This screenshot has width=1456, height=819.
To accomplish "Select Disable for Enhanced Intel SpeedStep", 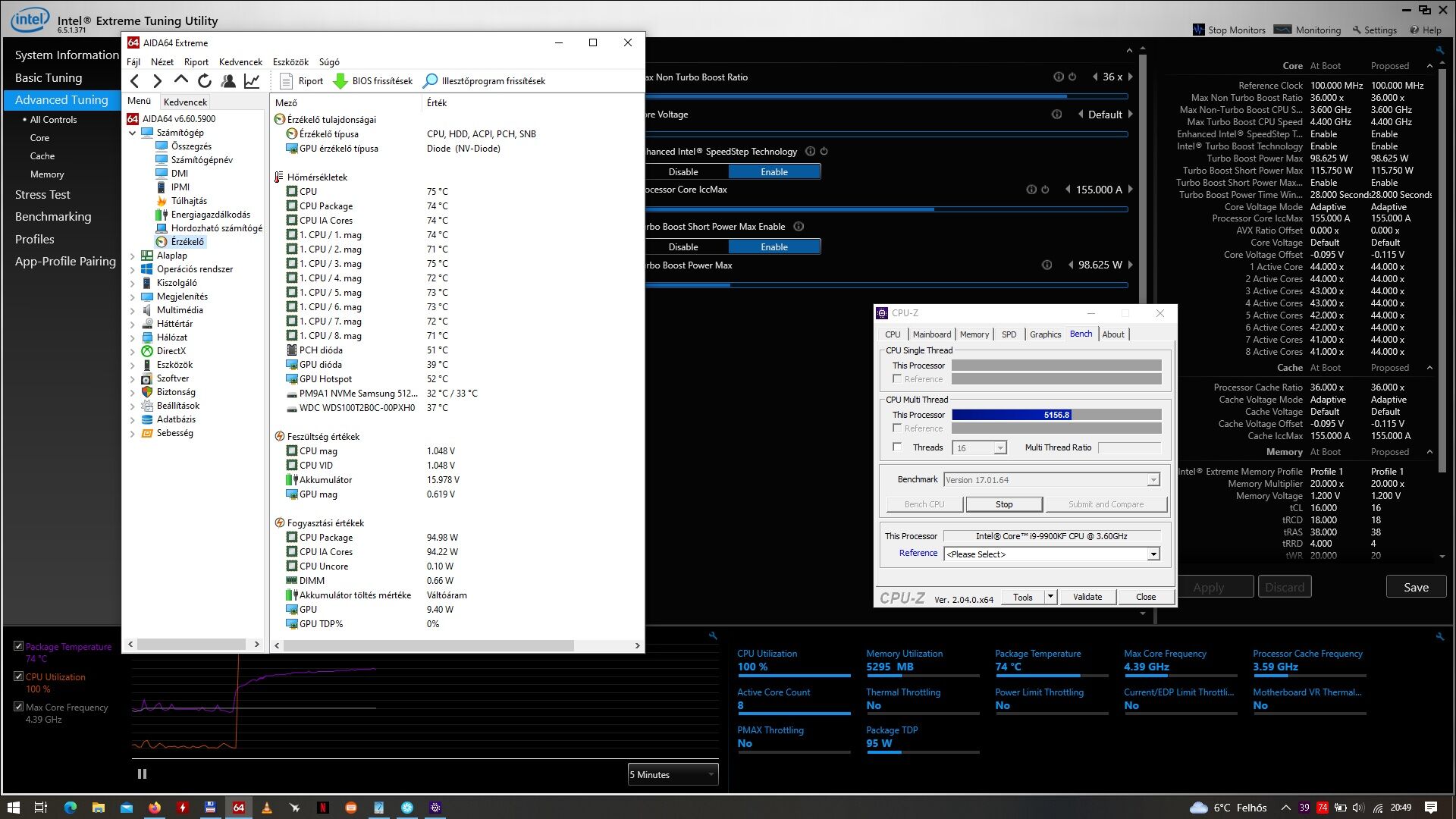I will pyautogui.click(x=683, y=172).
